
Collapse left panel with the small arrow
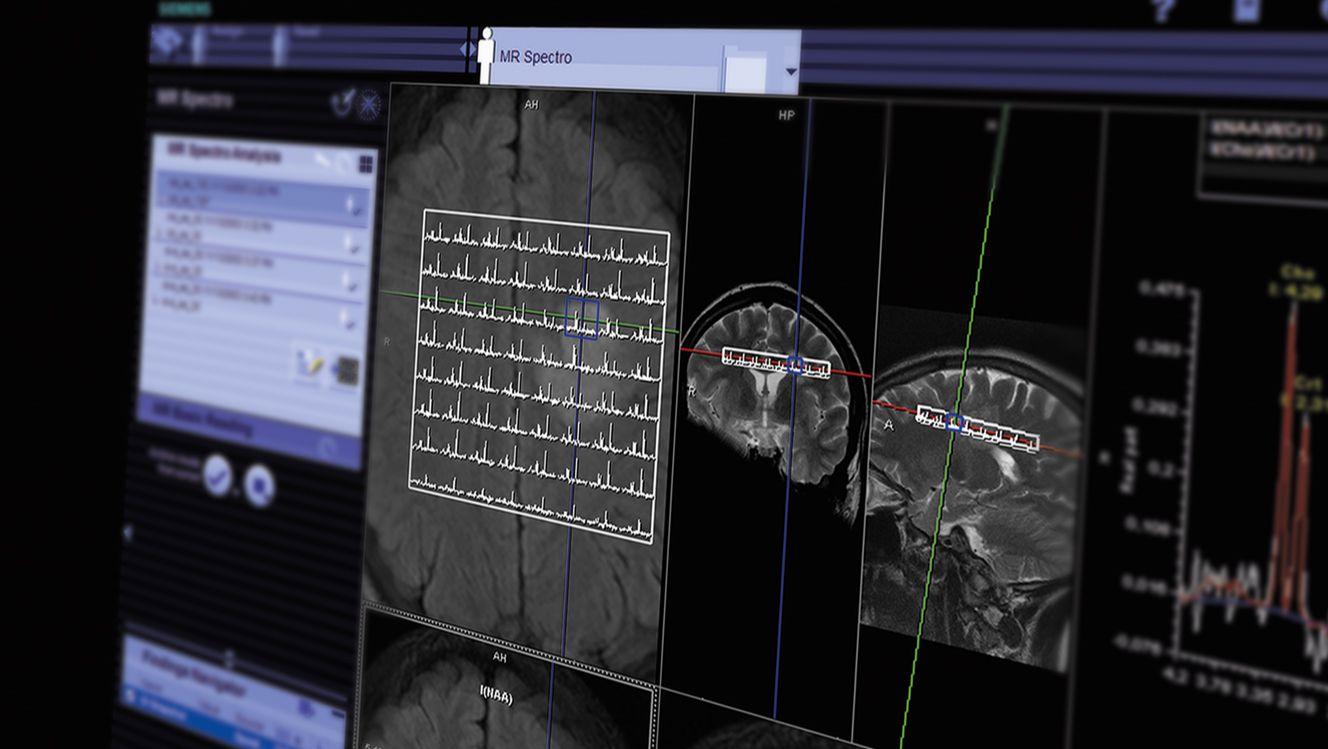click(x=127, y=533)
